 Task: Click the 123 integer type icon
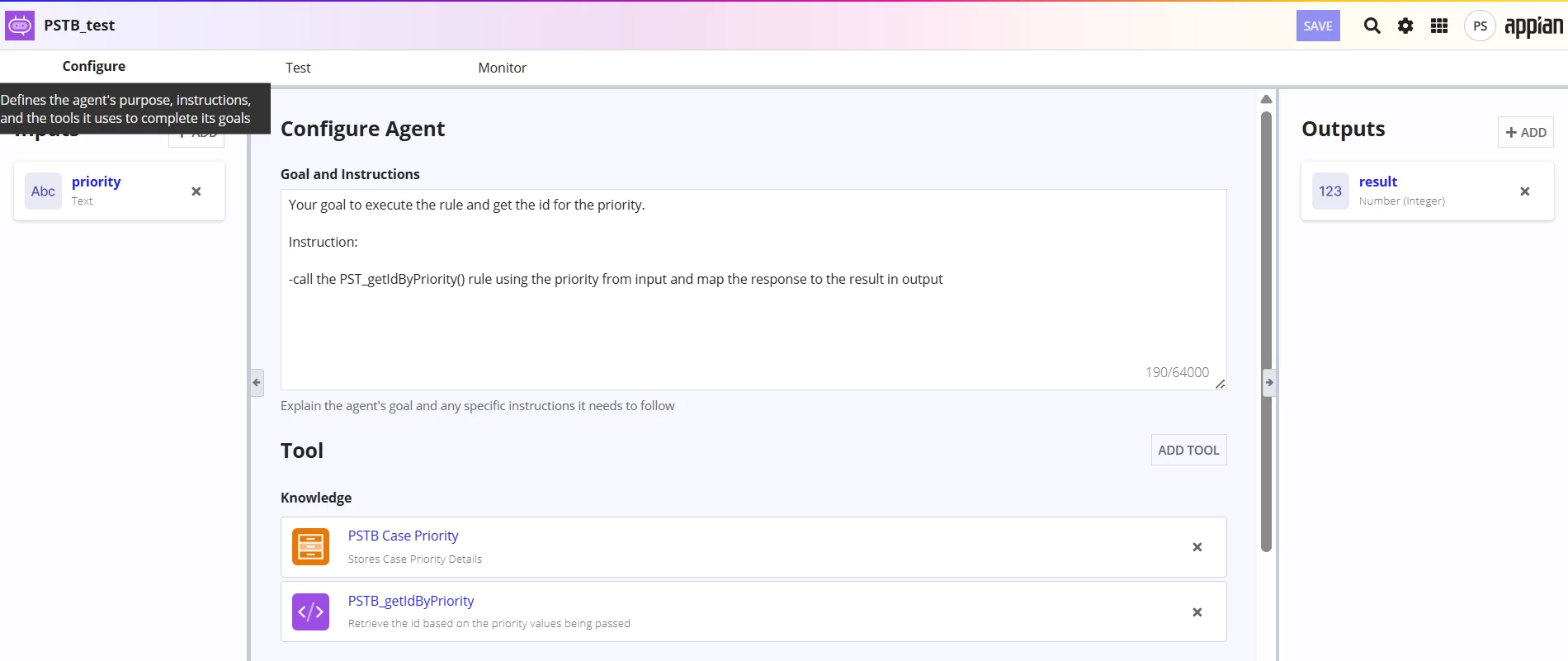[1330, 191]
